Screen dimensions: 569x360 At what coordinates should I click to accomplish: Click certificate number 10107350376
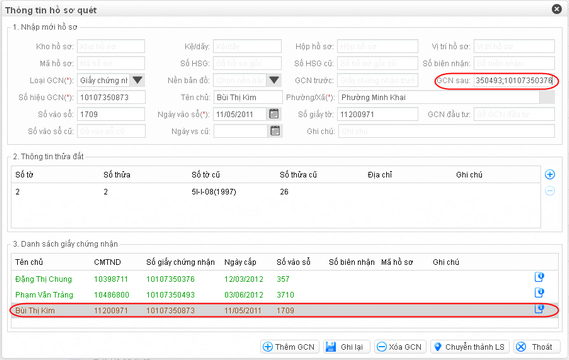170,279
